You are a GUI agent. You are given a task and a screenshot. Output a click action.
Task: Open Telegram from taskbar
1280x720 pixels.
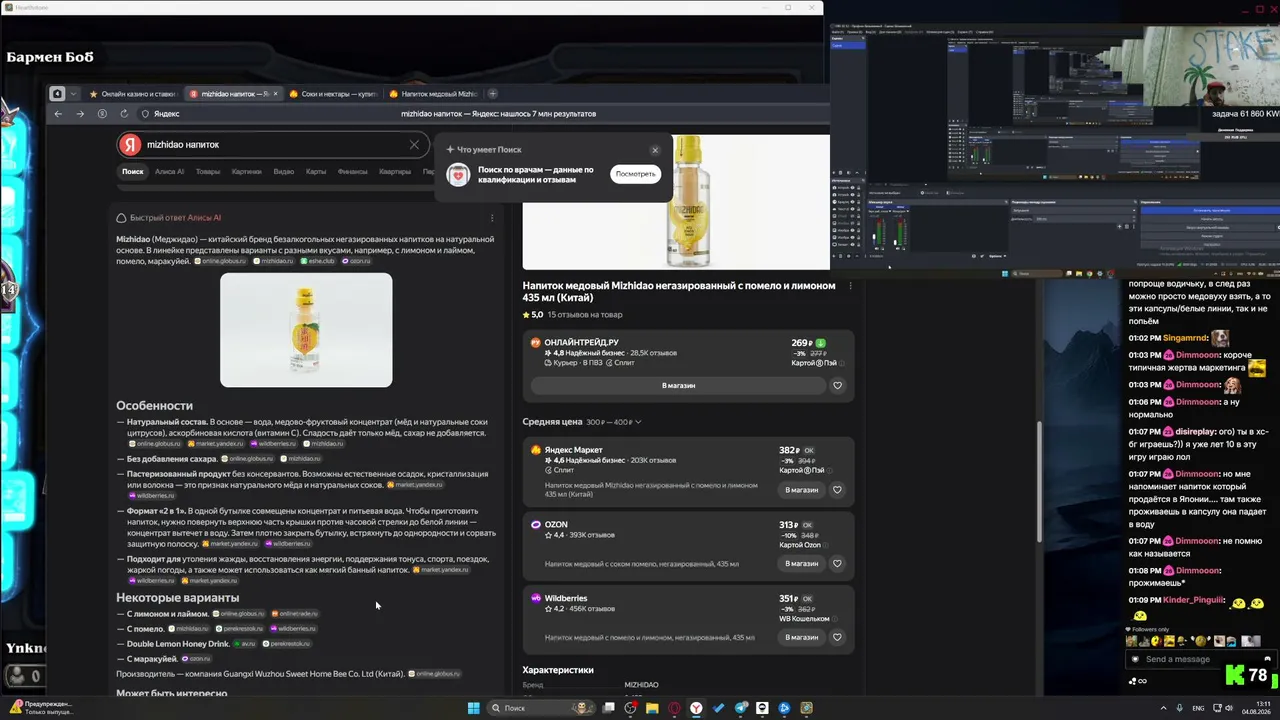click(x=740, y=708)
